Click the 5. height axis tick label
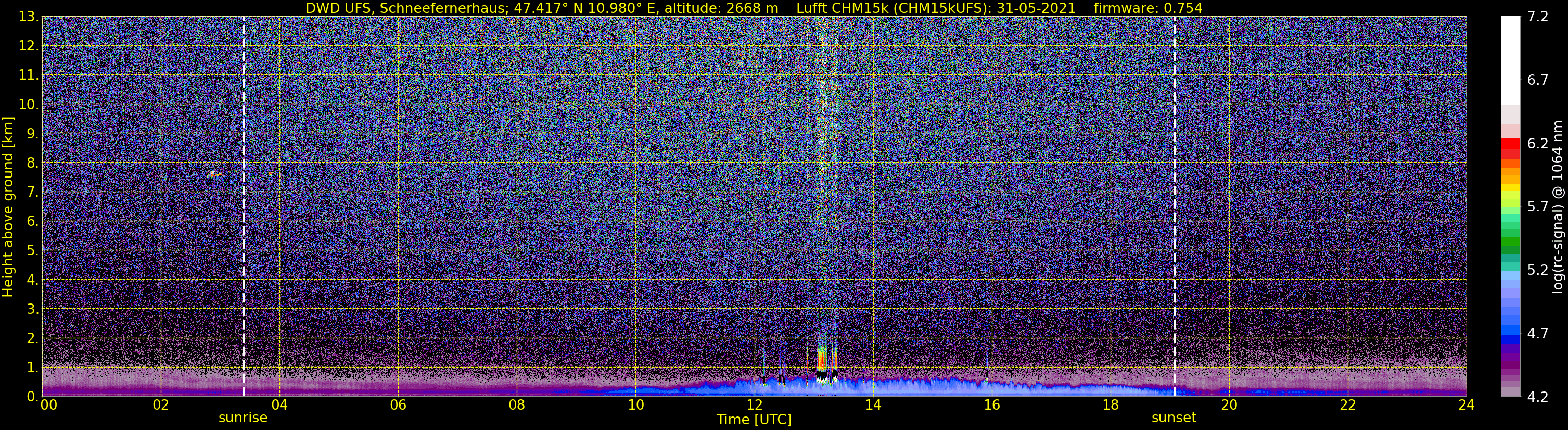1568x430 pixels. tap(33, 251)
